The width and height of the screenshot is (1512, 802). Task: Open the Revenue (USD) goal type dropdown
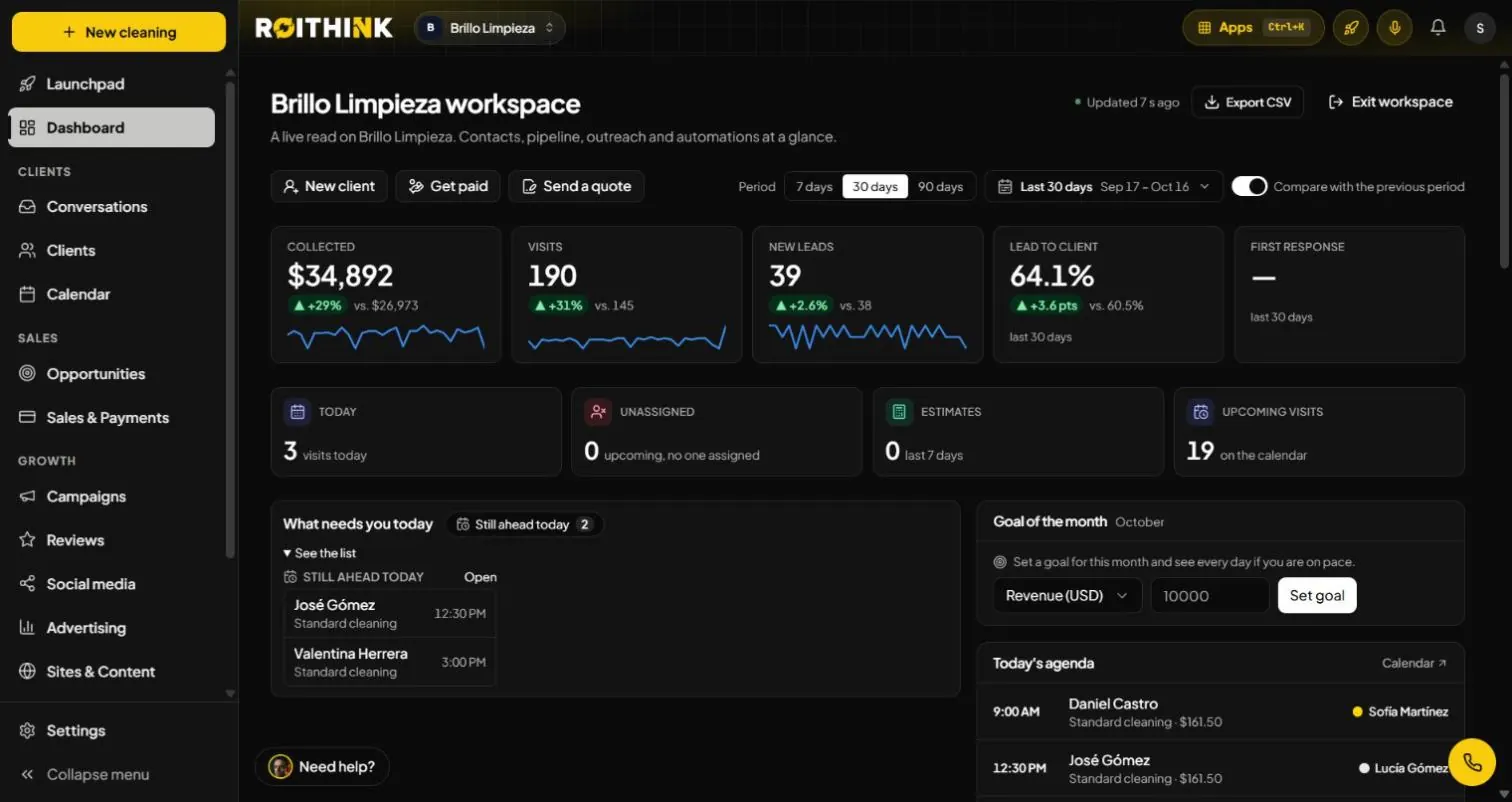(x=1067, y=596)
